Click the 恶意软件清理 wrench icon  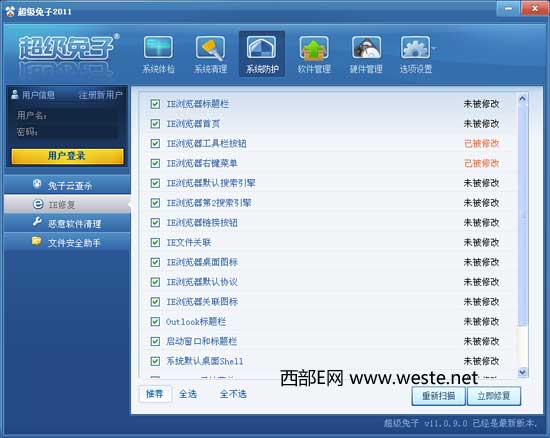pyautogui.click(x=37, y=222)
